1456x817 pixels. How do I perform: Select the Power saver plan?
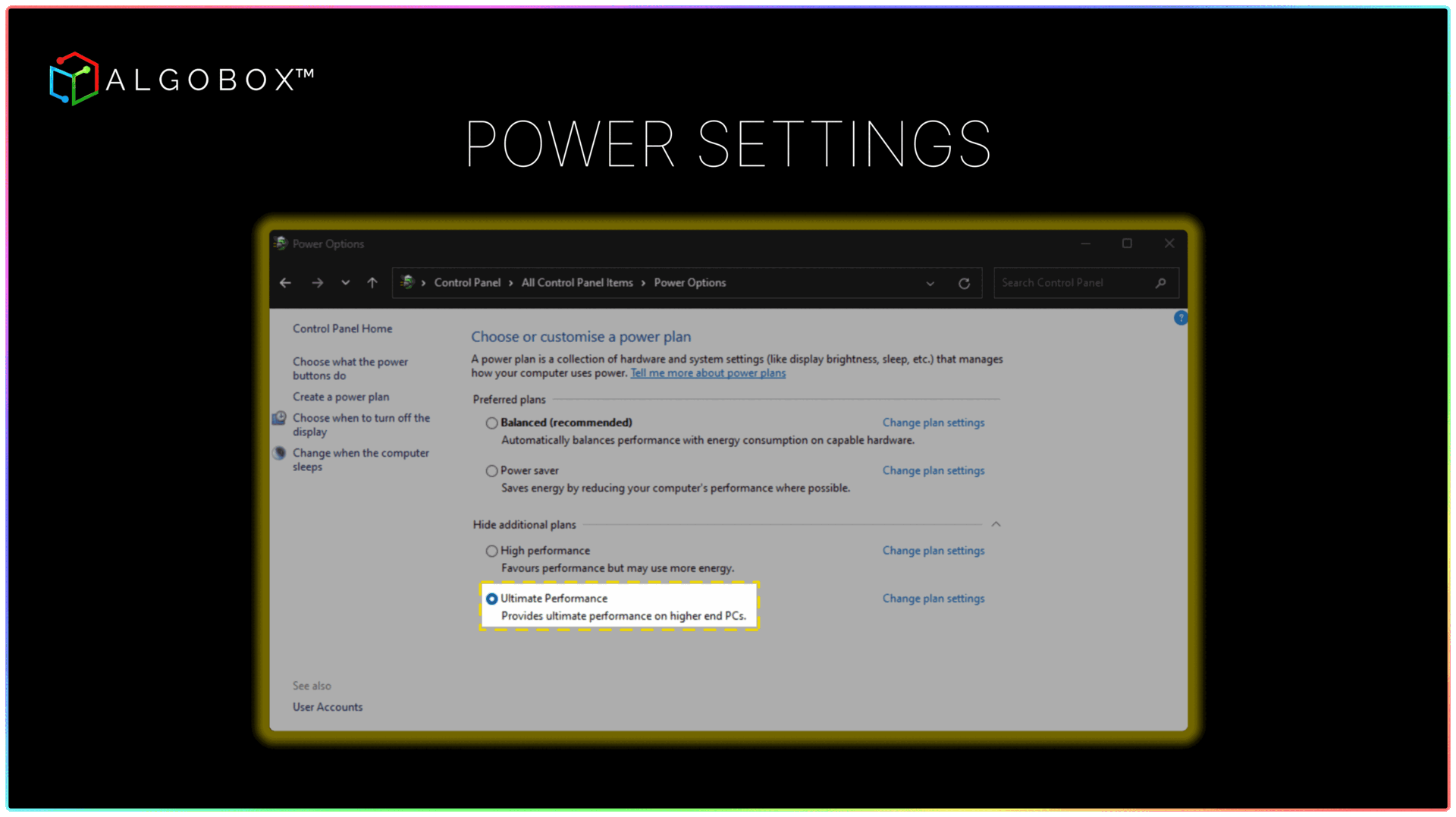[x=492, y=471]
